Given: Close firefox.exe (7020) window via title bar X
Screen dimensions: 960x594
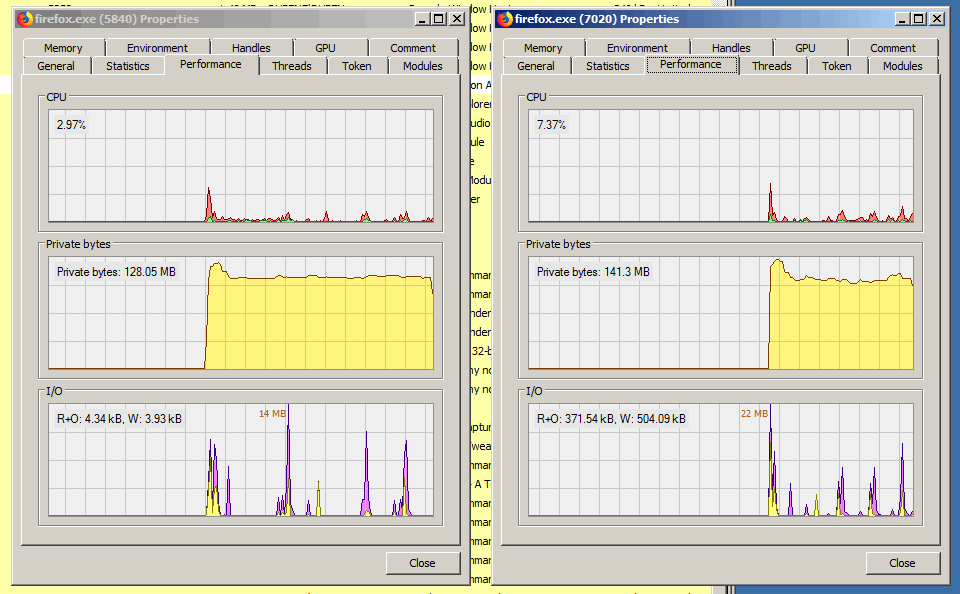Looking at the screenshot, I should [x=937, y=19].
